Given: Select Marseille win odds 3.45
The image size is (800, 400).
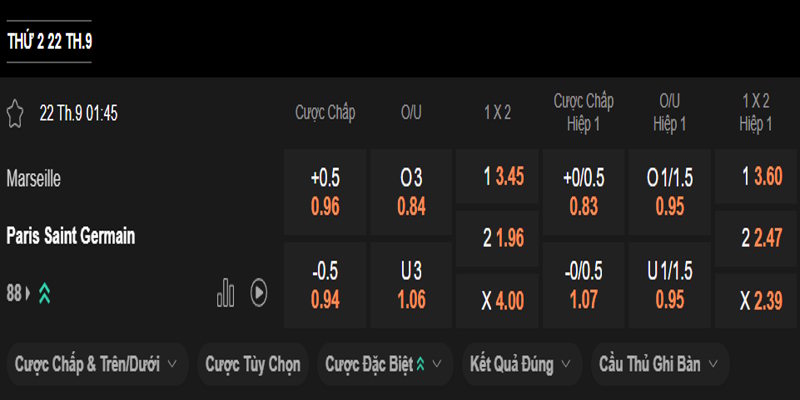Looking at the screenshot, I should point(497,177).
